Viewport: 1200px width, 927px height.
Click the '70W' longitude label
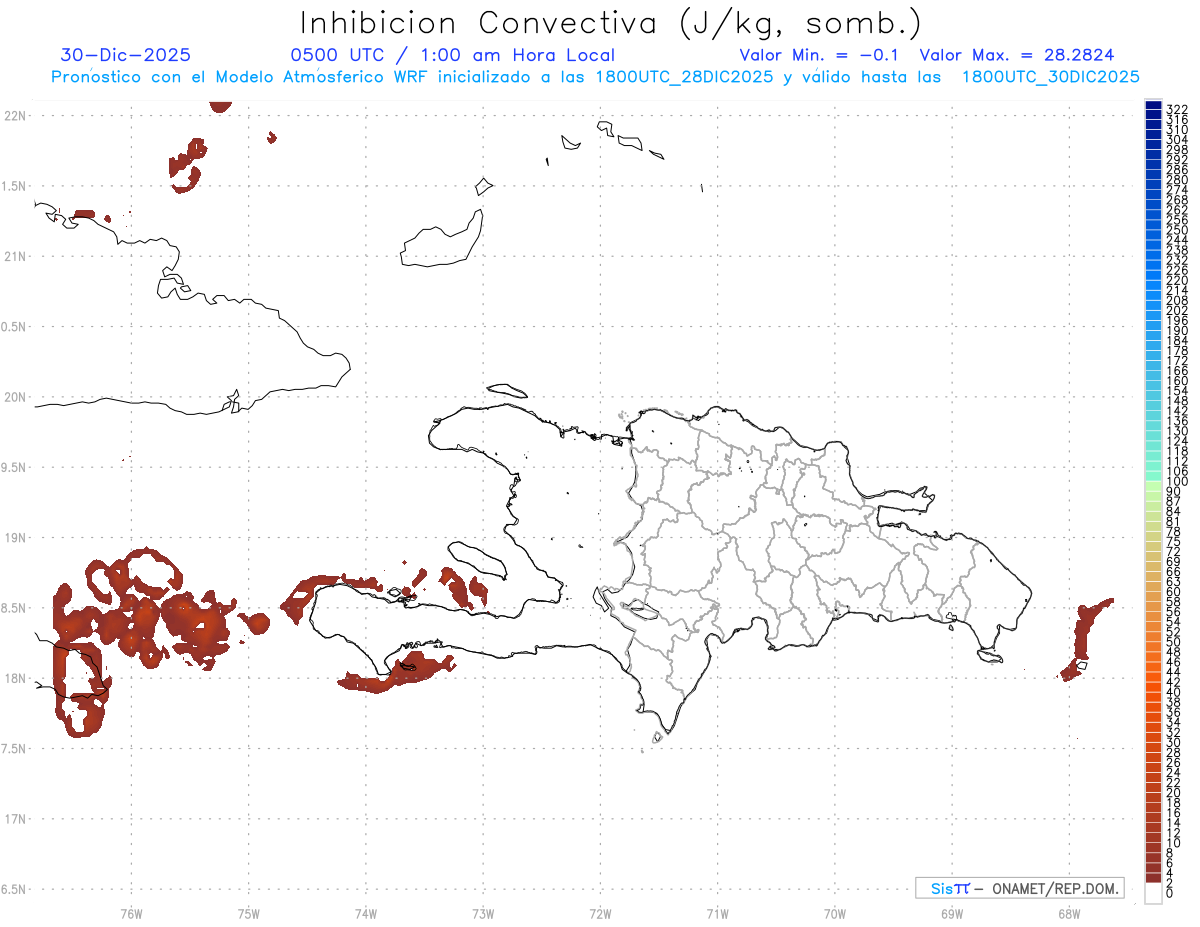834,913
